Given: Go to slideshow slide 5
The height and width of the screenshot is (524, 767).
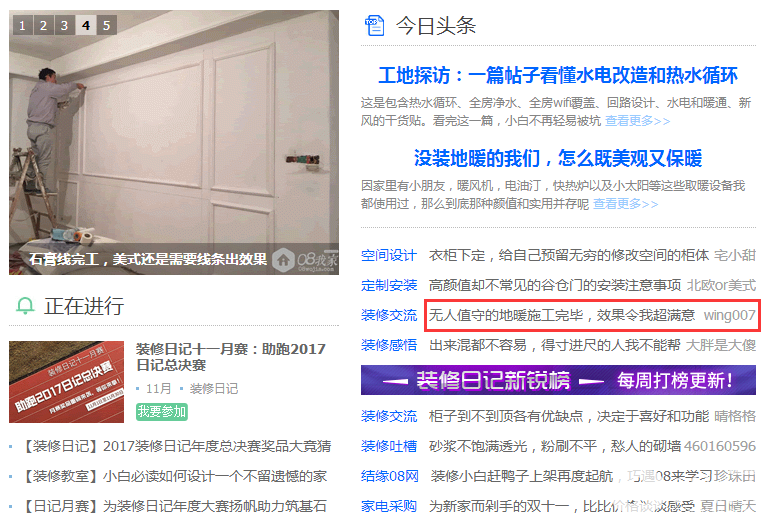Looking at the screenshot, I should tap(107, 25).
